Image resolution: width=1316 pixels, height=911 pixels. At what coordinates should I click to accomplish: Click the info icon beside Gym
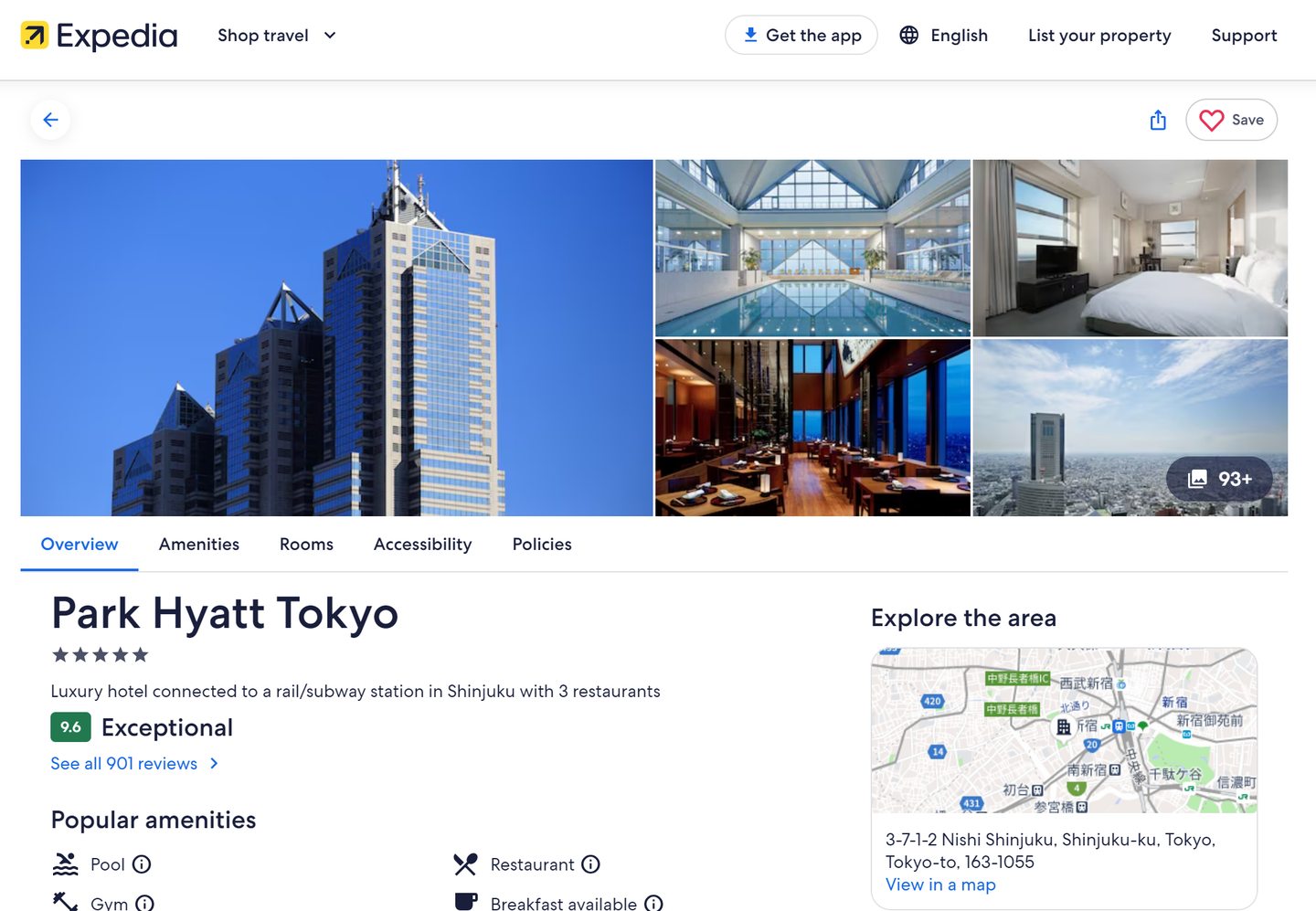144,904
